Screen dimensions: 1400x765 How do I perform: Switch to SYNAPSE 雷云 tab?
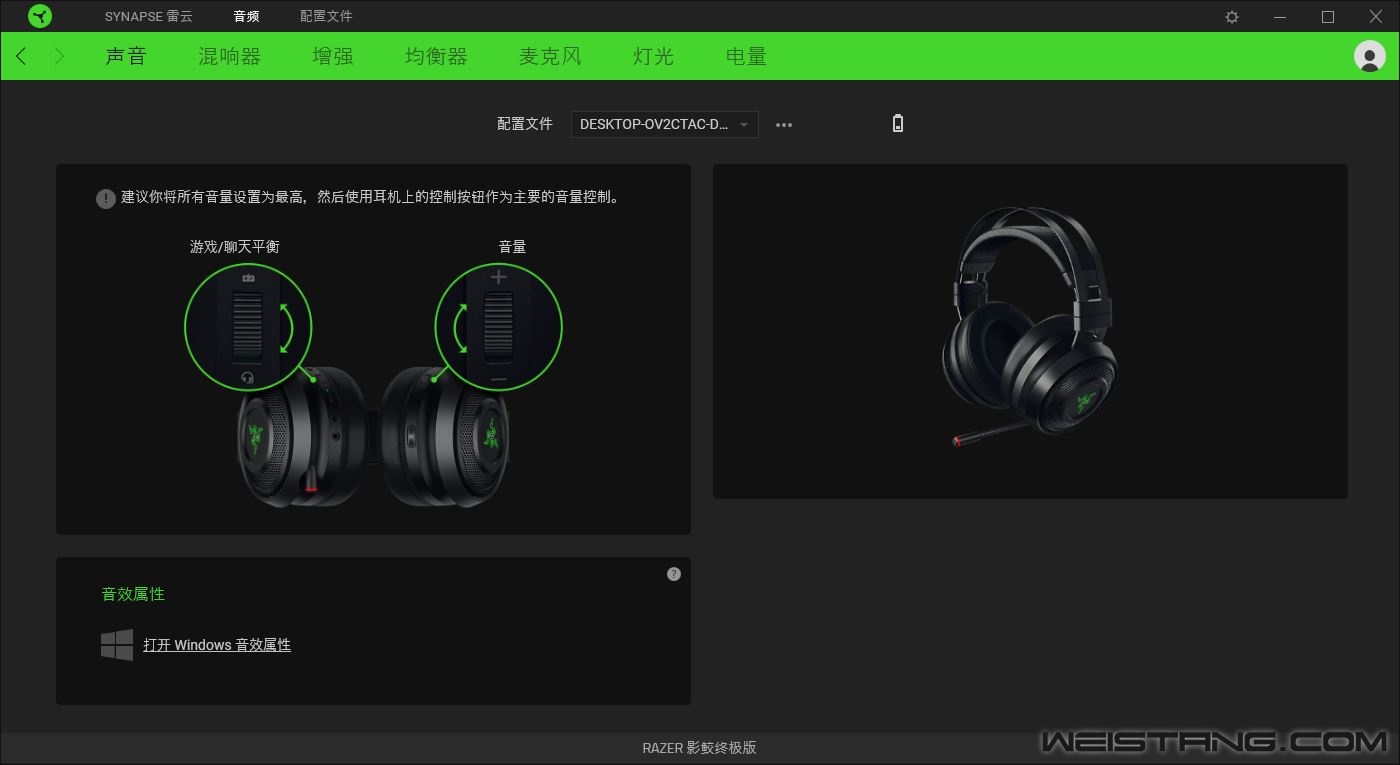pos(149,16)
